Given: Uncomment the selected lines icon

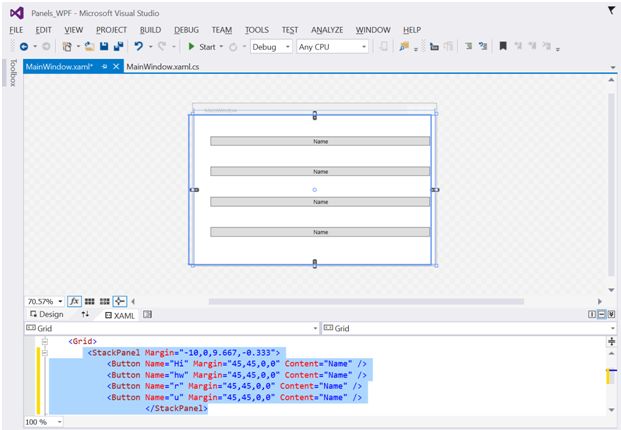Looking at the screenshot, I should (x=483, y=46).
